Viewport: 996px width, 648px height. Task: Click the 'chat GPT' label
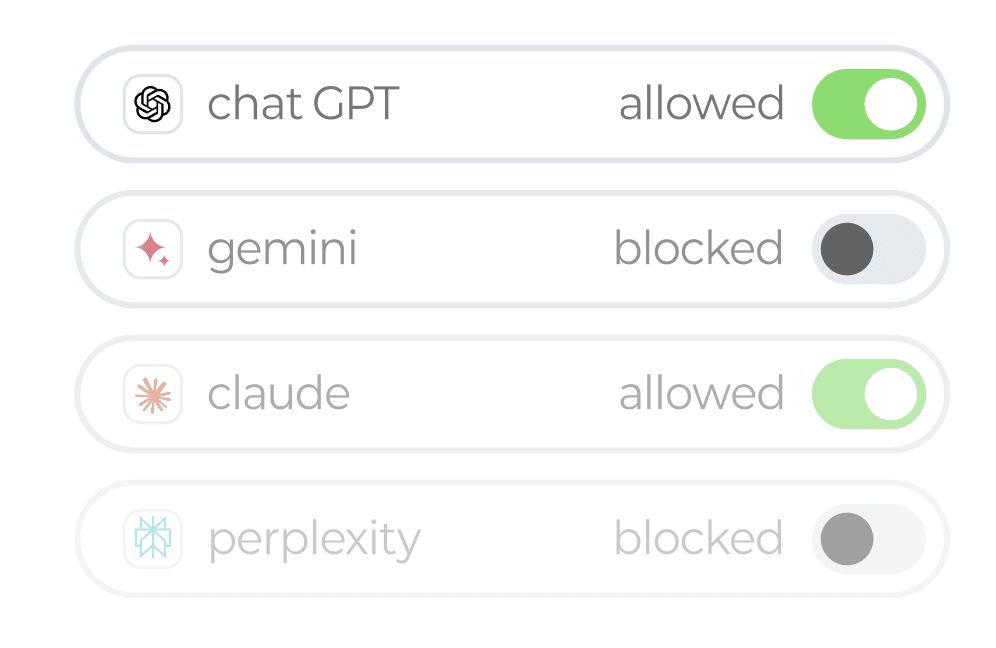click(x=302, y=103)
